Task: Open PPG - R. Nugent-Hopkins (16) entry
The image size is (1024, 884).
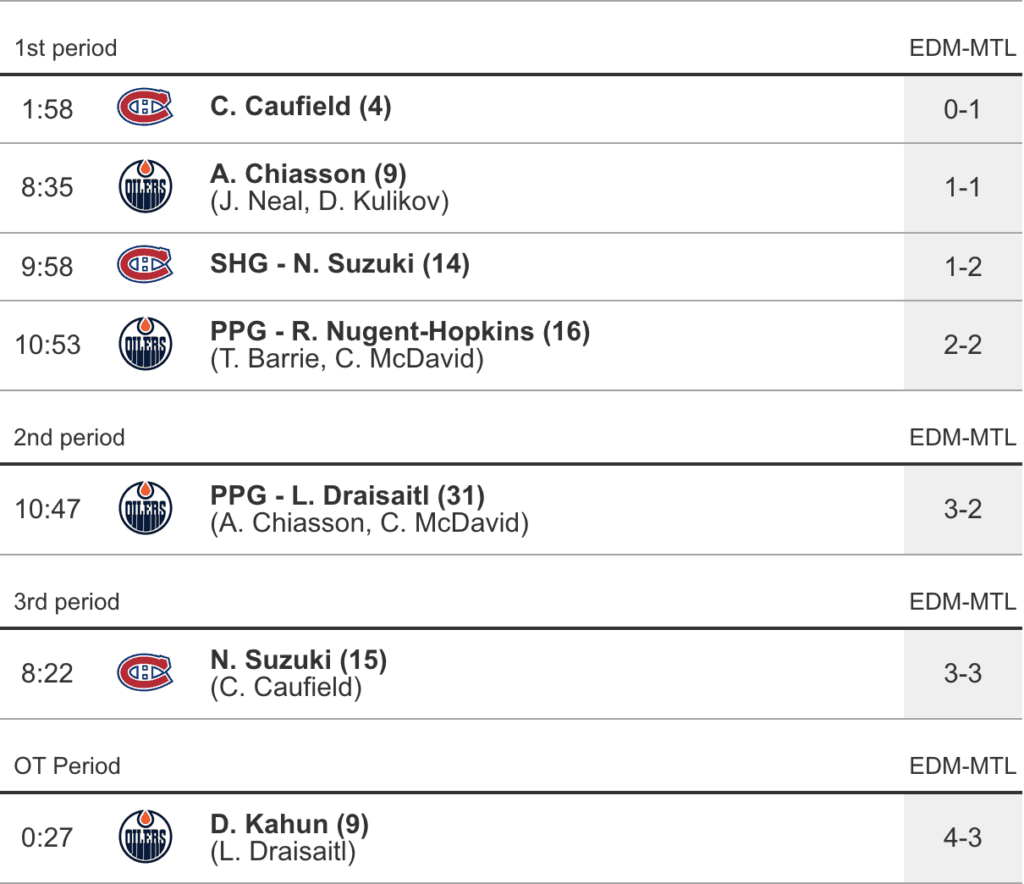Action: (400, 331)
